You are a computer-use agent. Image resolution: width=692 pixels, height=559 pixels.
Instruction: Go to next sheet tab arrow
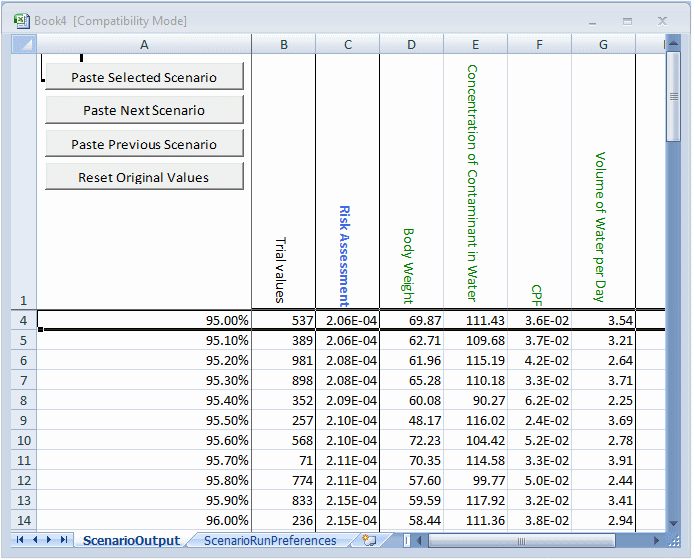point(49,540)
